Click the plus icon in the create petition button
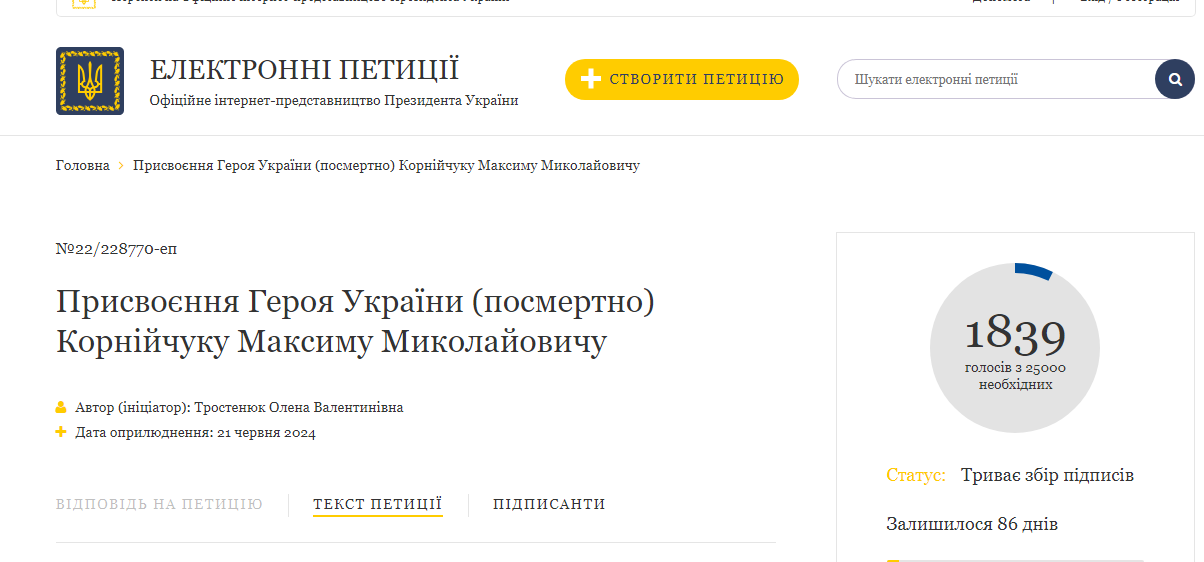The height and width of the screenshot is (562, 1204). click(590, 80)
